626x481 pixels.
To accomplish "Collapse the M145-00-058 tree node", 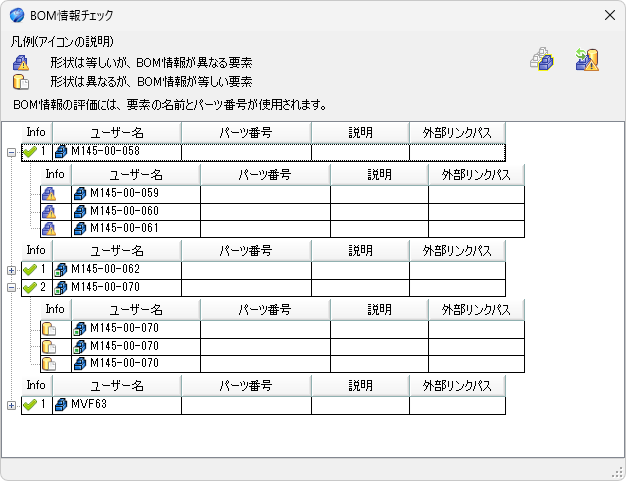I will [12, 152].
